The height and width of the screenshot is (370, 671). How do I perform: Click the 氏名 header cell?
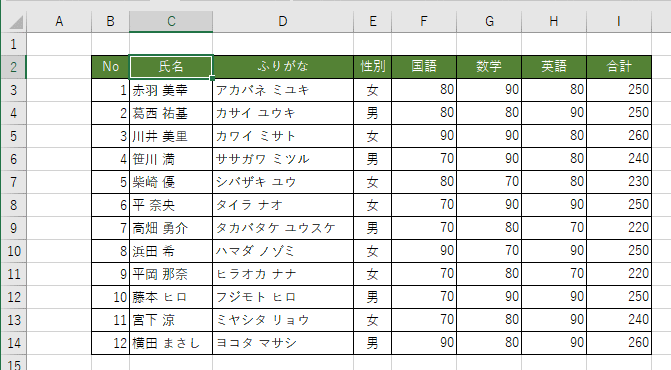point(171,67)
